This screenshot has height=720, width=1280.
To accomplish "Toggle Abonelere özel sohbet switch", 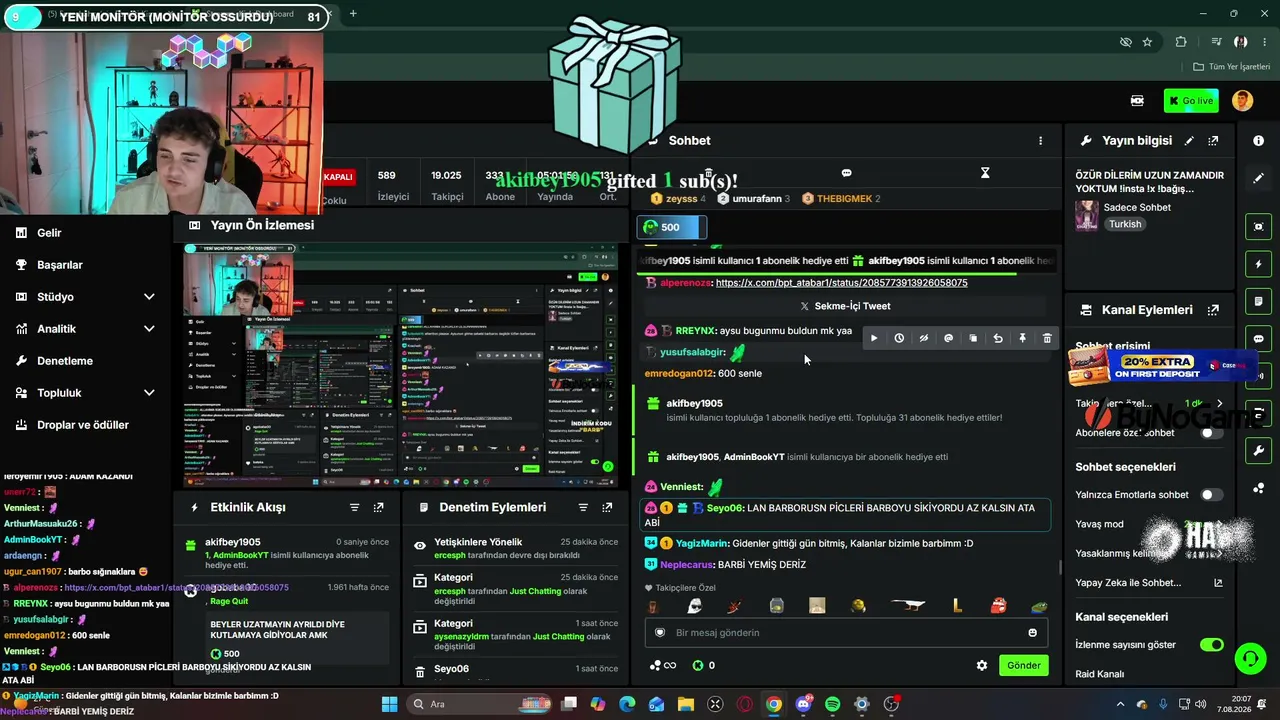I will point(1212,433).
